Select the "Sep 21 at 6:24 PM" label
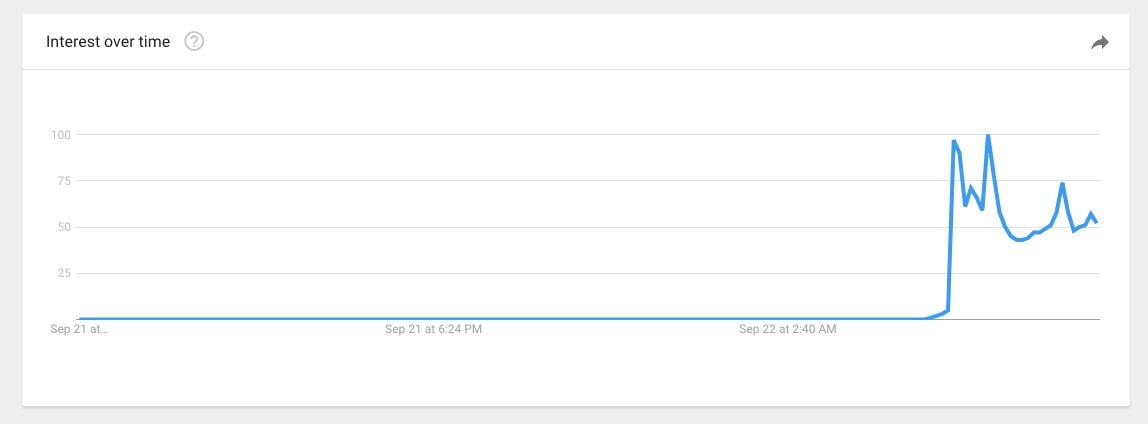This screenshot has height=424, width=1148. (x=433, y=330)
